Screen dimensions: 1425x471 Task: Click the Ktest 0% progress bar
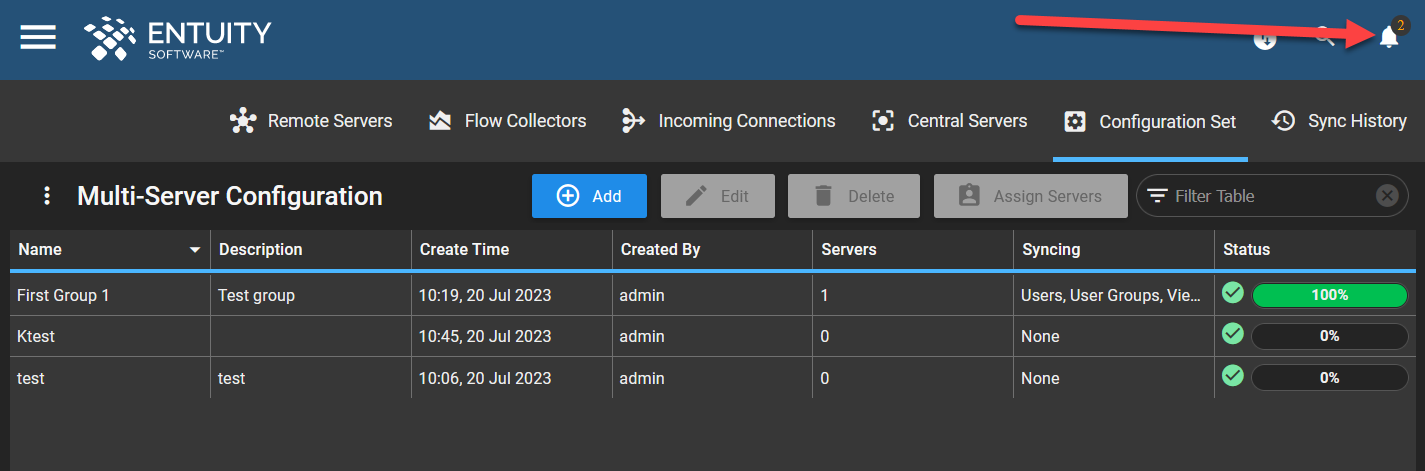[x=1330, y=337]
